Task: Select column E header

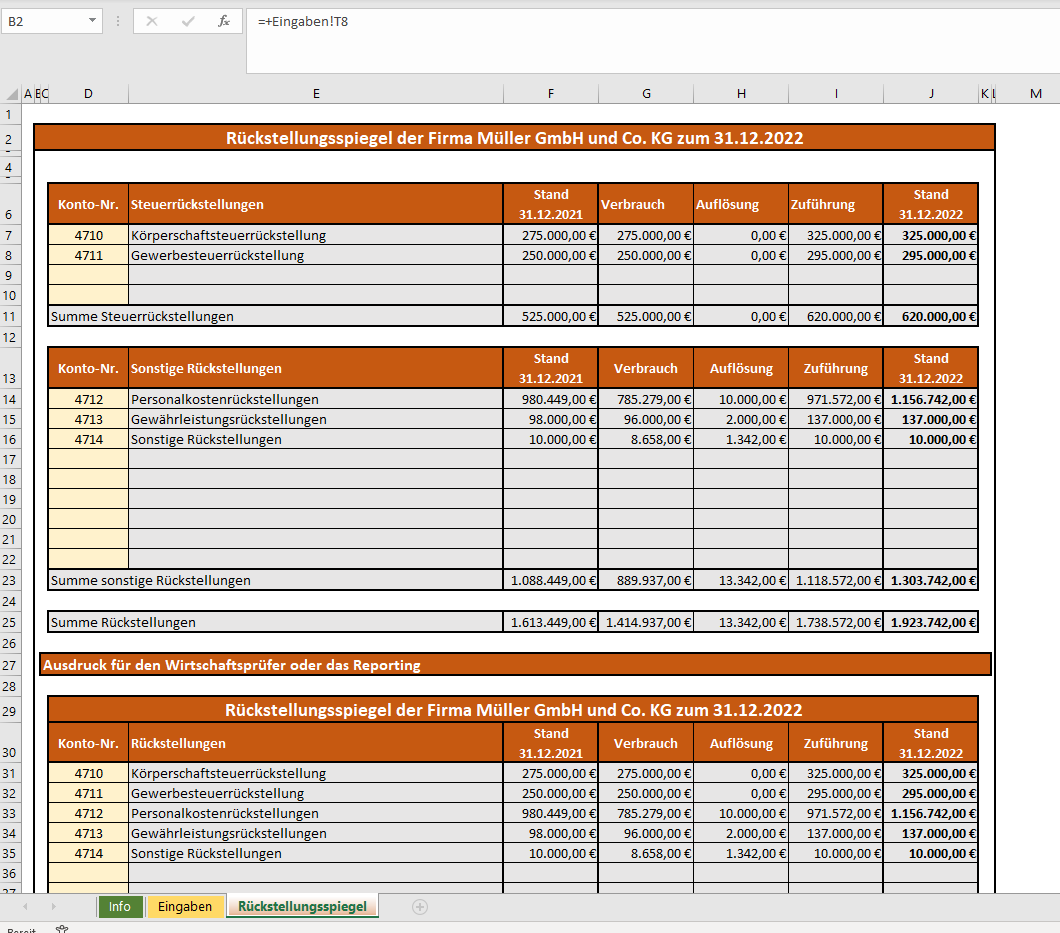Action: point(316,94)
